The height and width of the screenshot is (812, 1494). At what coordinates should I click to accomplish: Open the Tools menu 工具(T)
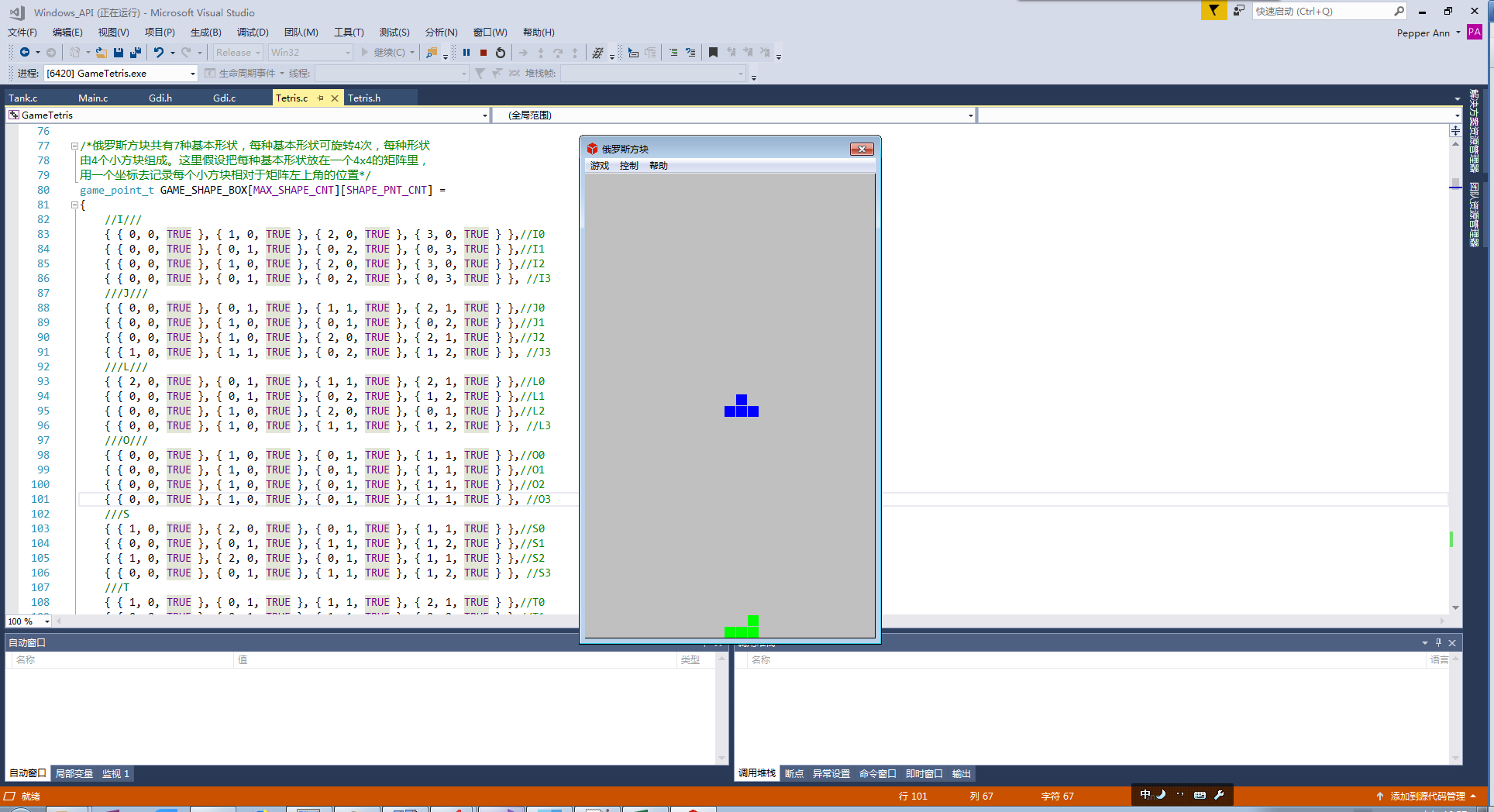point(349,33)
